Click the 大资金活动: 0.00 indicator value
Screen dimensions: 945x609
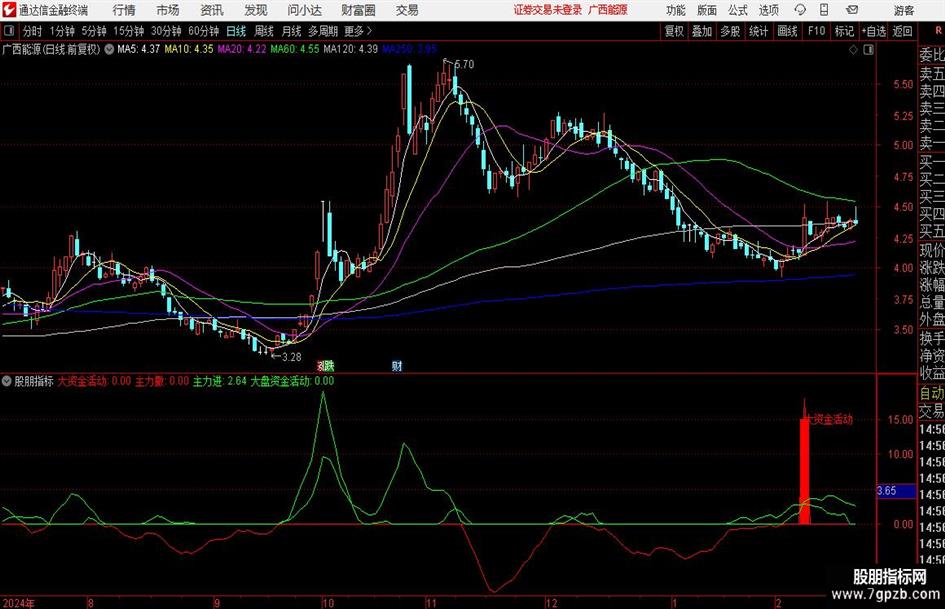(94, 381)
